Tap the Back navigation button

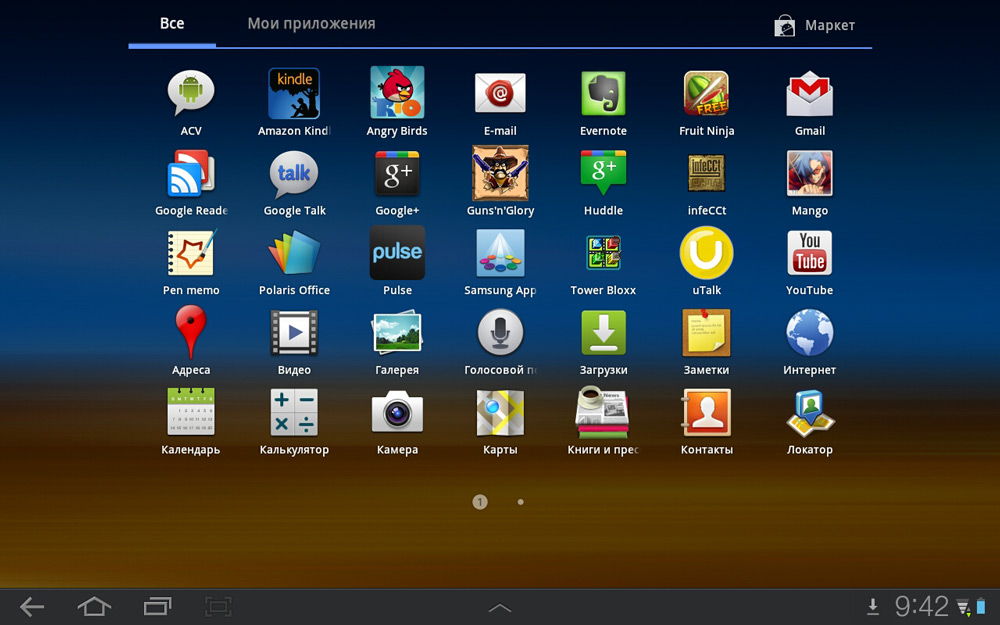click(x=31, y=607)
